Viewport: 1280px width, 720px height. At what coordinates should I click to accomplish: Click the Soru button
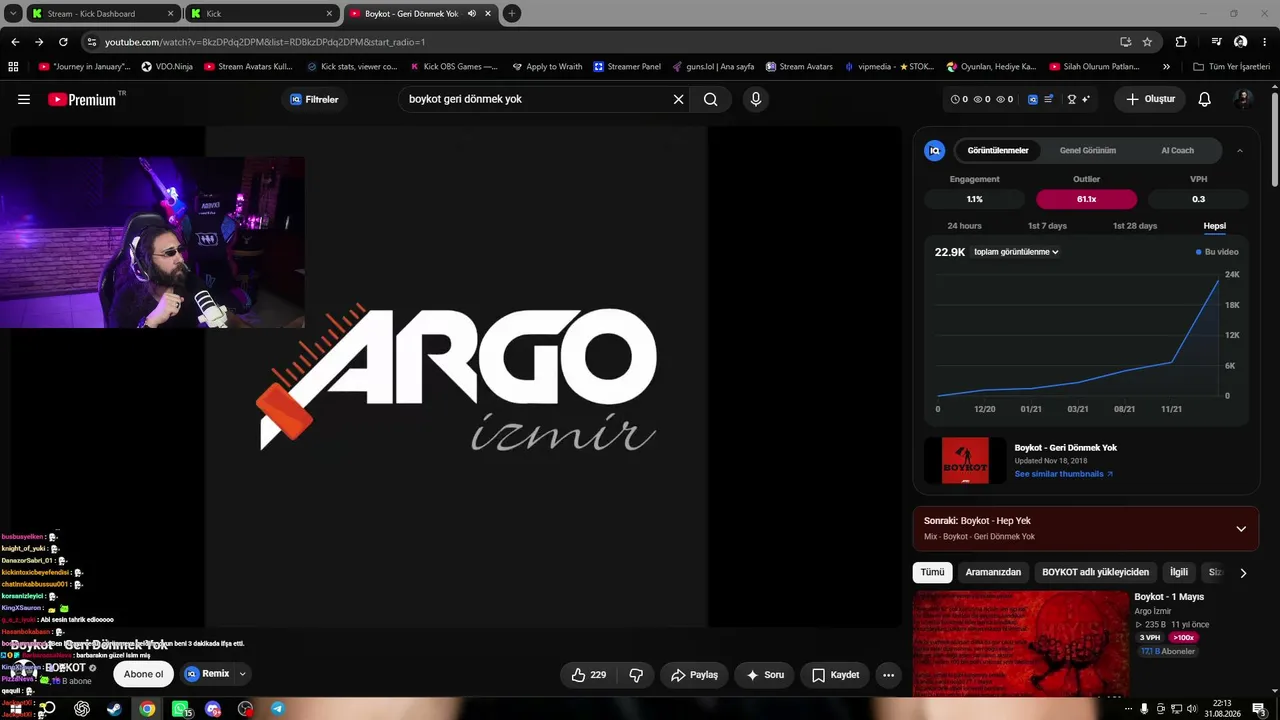pos(765,675)
